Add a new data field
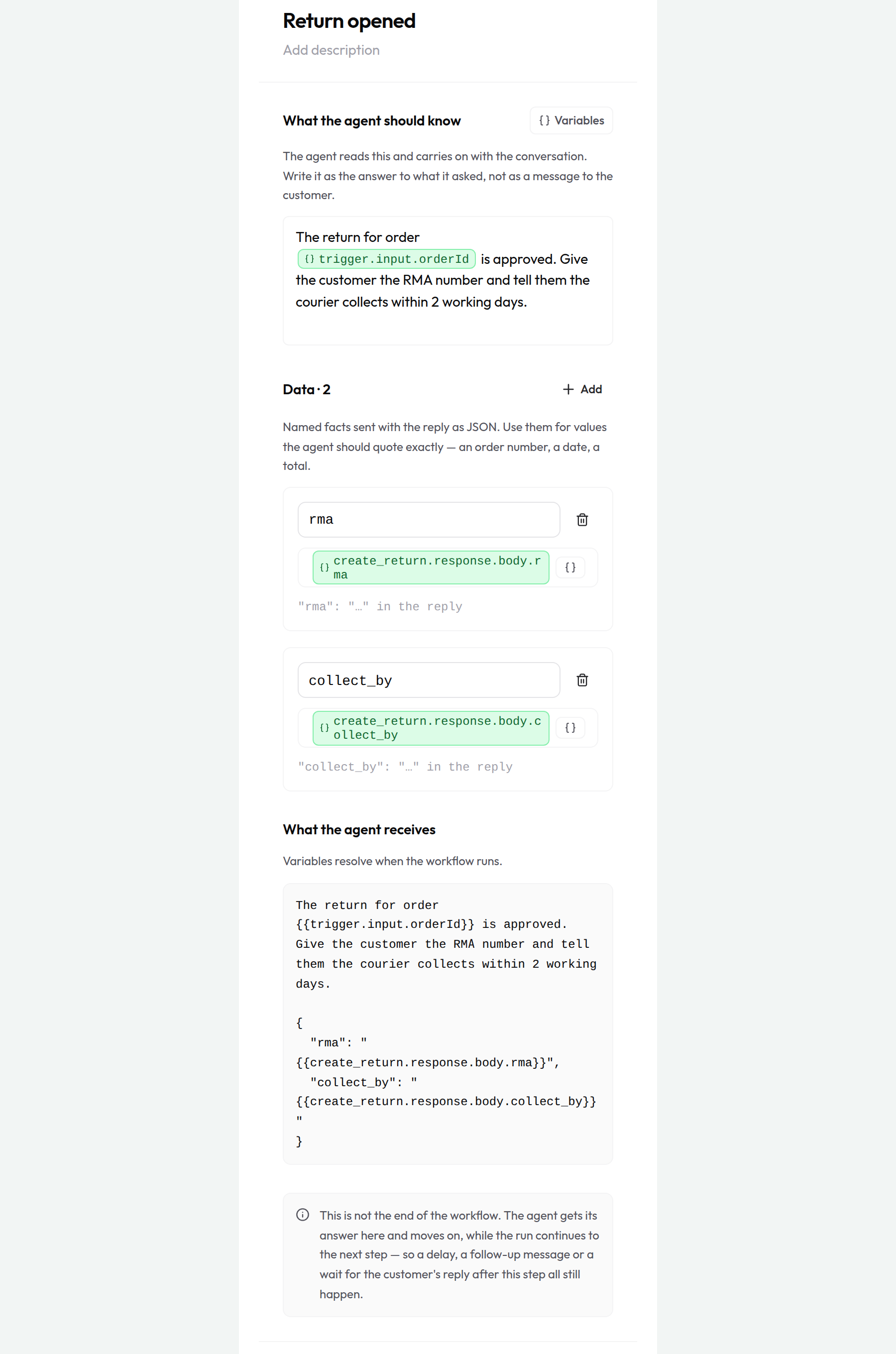Viewport: 896px width, 1354px height. (x=582, y=389)
